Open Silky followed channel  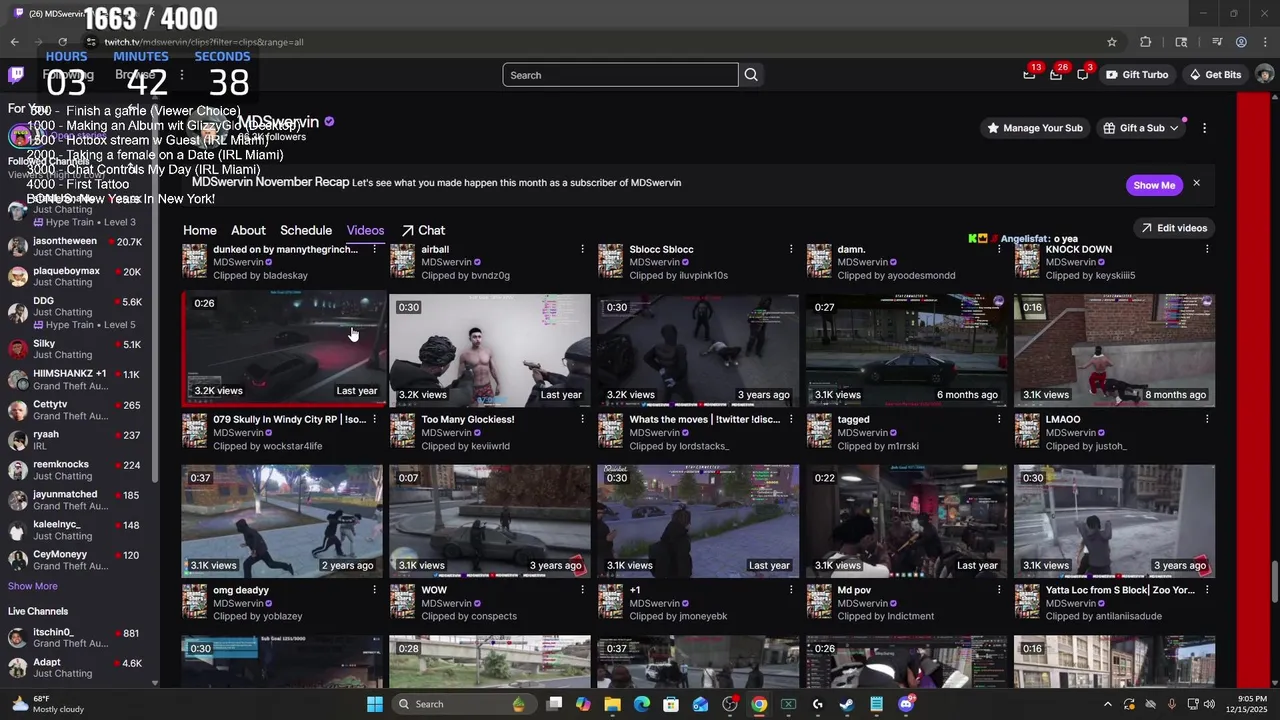click(78, 349)
